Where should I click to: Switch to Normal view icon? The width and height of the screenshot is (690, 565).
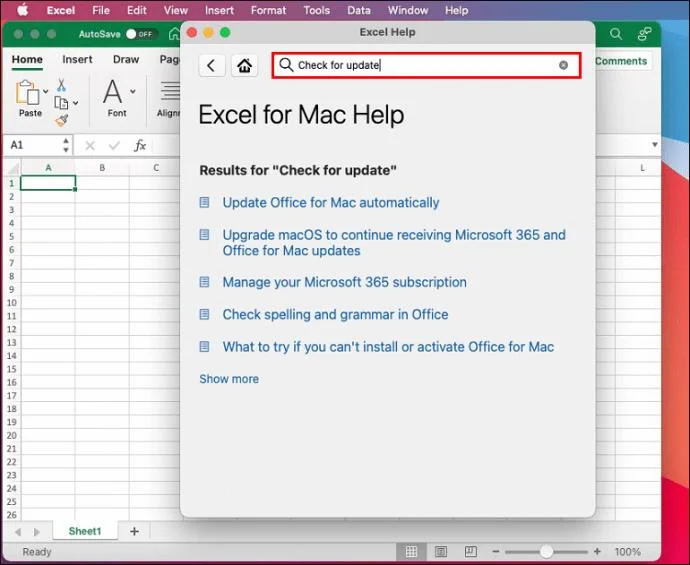pos(411,551)
